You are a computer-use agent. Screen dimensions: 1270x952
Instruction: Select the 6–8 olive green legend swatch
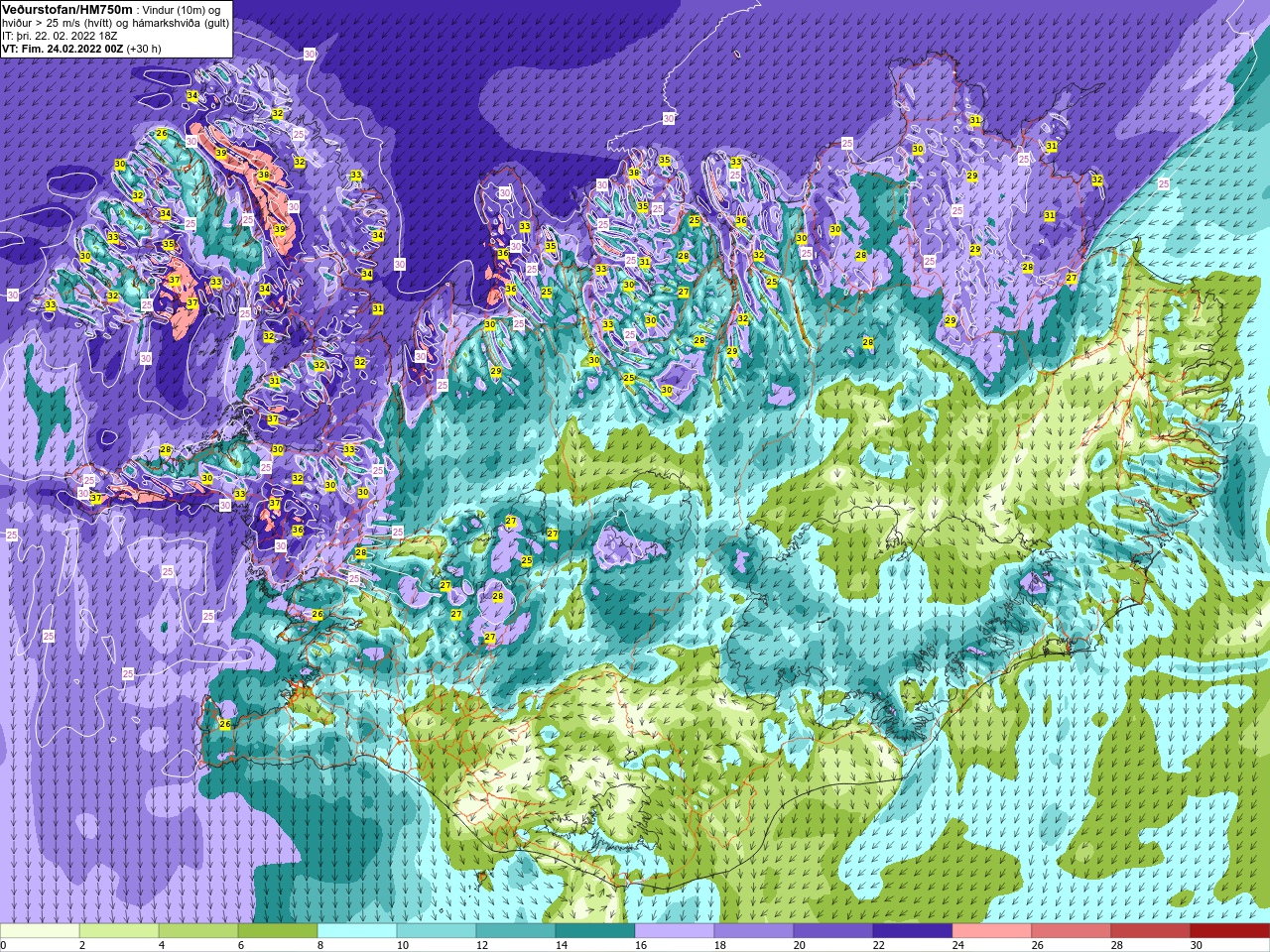pyautogui.click(x=278, y=931)
